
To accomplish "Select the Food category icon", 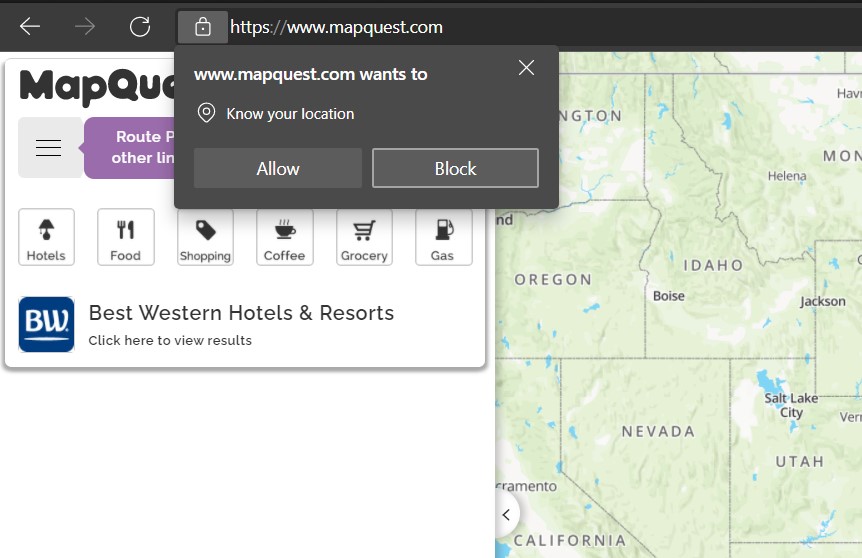I will click(126, 237).
